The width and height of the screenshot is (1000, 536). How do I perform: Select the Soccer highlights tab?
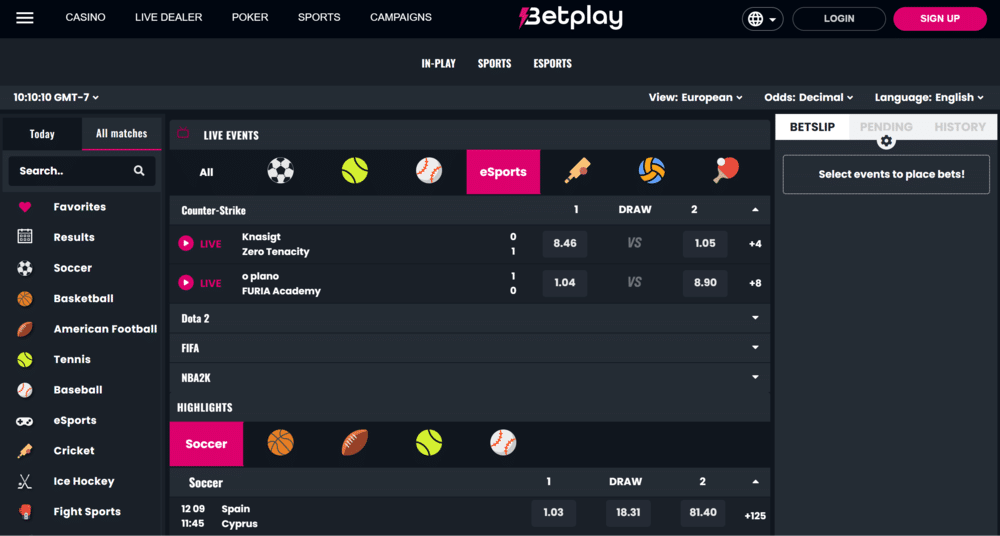click(x=206, y=443)
